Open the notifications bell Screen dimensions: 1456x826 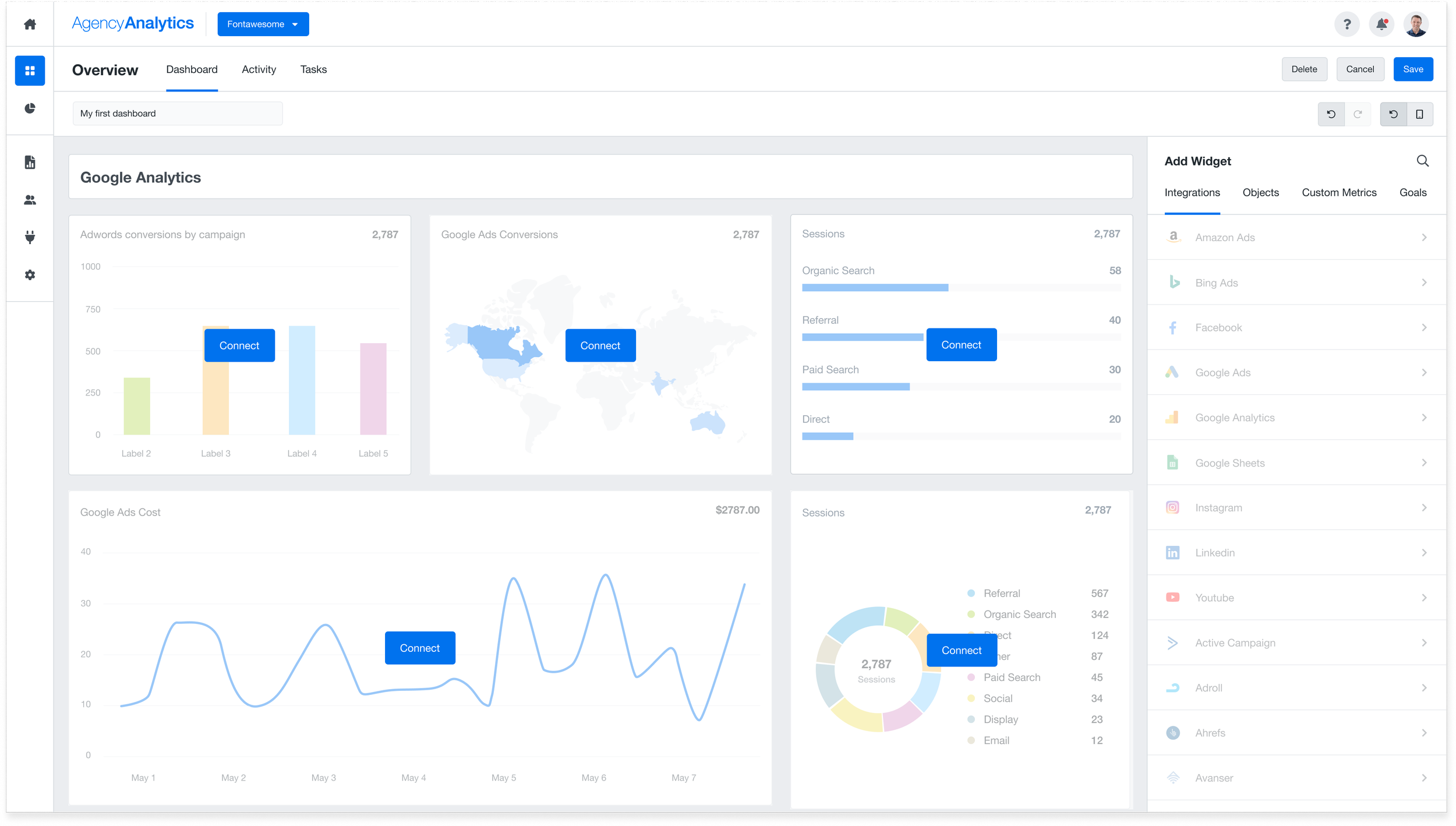(1381, 24)
